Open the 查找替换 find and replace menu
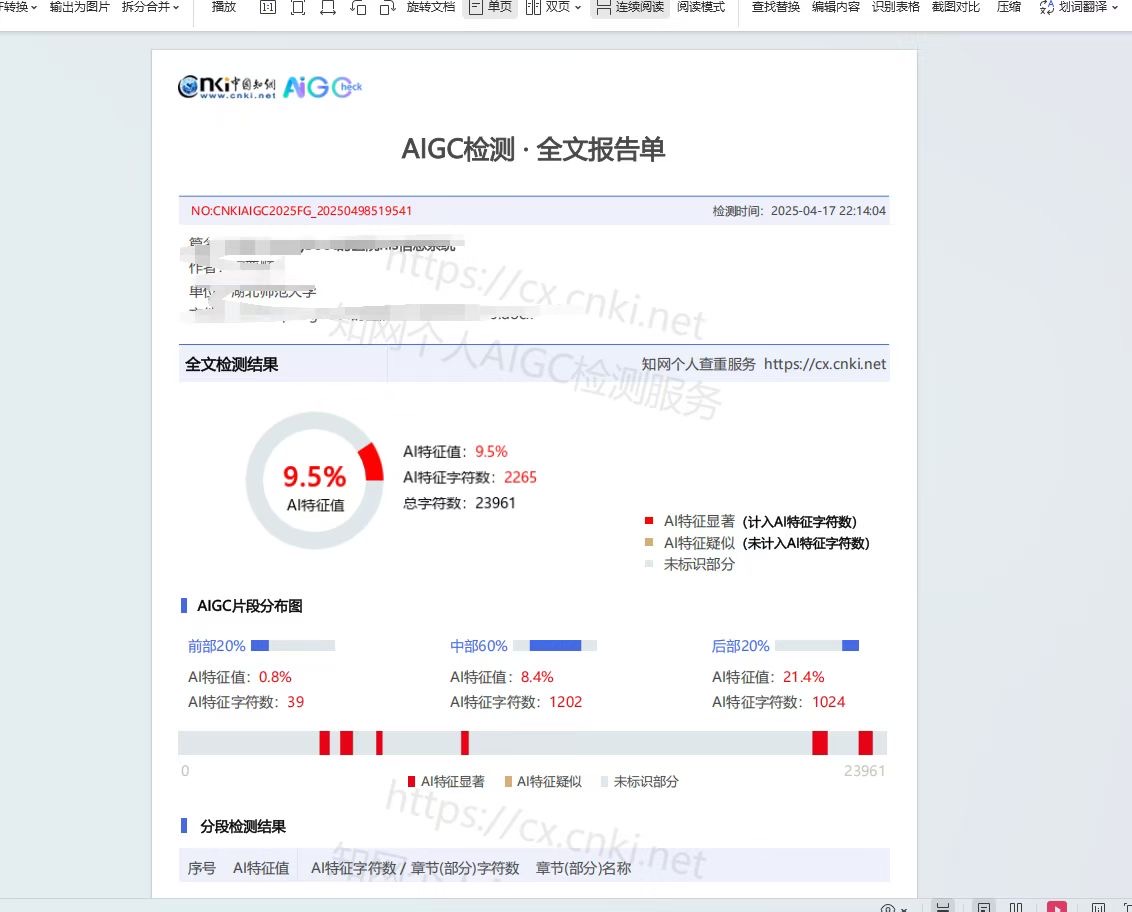The width and height of the screenshot is (1132, 912). click(x=775, y=8)
